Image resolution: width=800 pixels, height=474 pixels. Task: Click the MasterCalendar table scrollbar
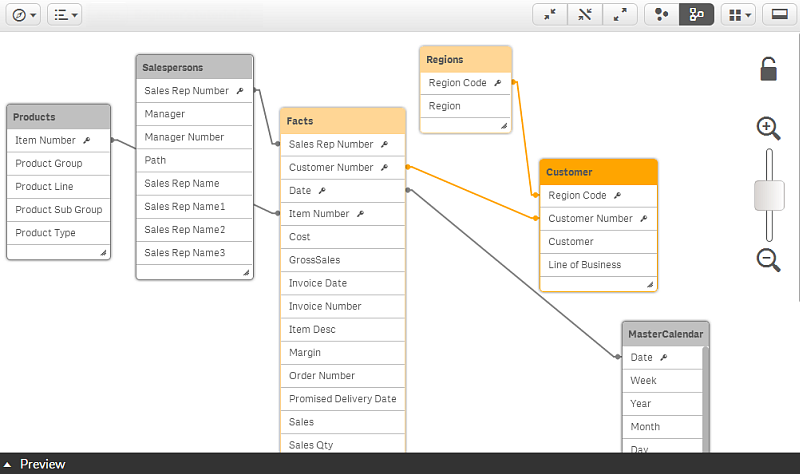(706, 400)
